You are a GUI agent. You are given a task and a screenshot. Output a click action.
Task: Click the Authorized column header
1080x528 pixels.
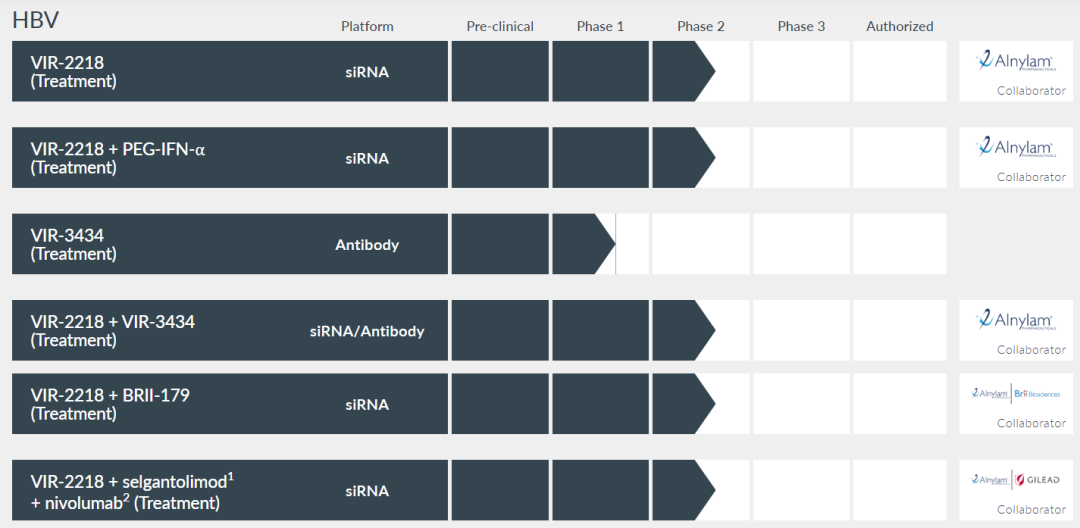900,26
